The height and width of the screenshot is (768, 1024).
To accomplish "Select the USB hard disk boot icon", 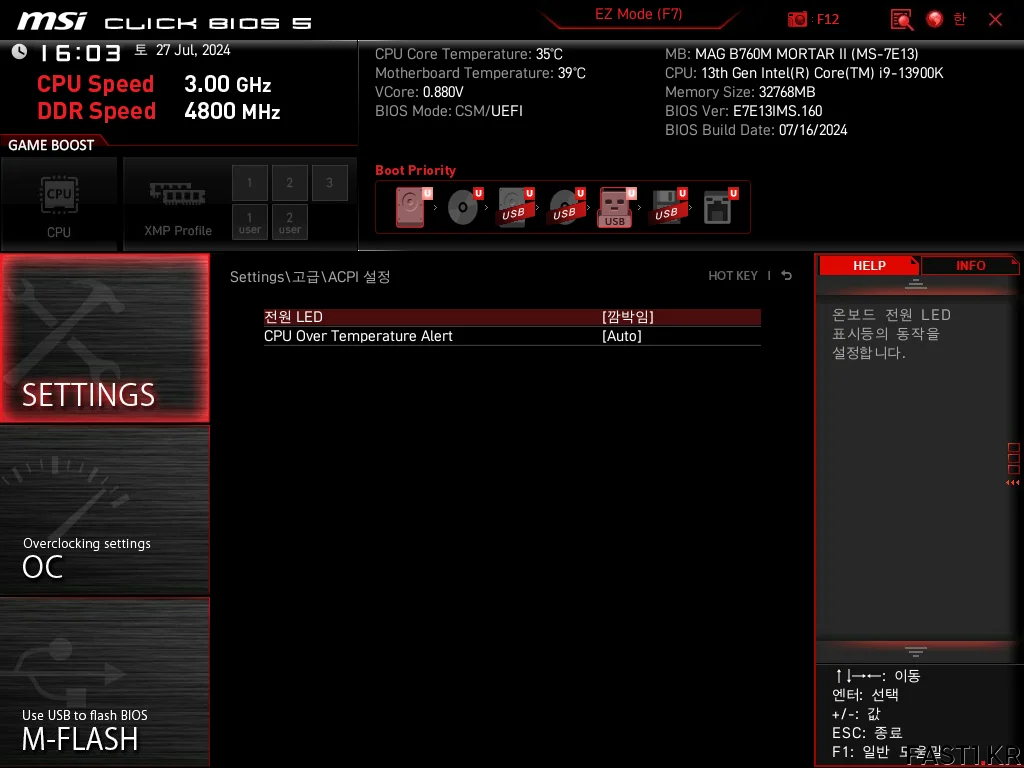I will pyautogui.click(x=516, y=207).
